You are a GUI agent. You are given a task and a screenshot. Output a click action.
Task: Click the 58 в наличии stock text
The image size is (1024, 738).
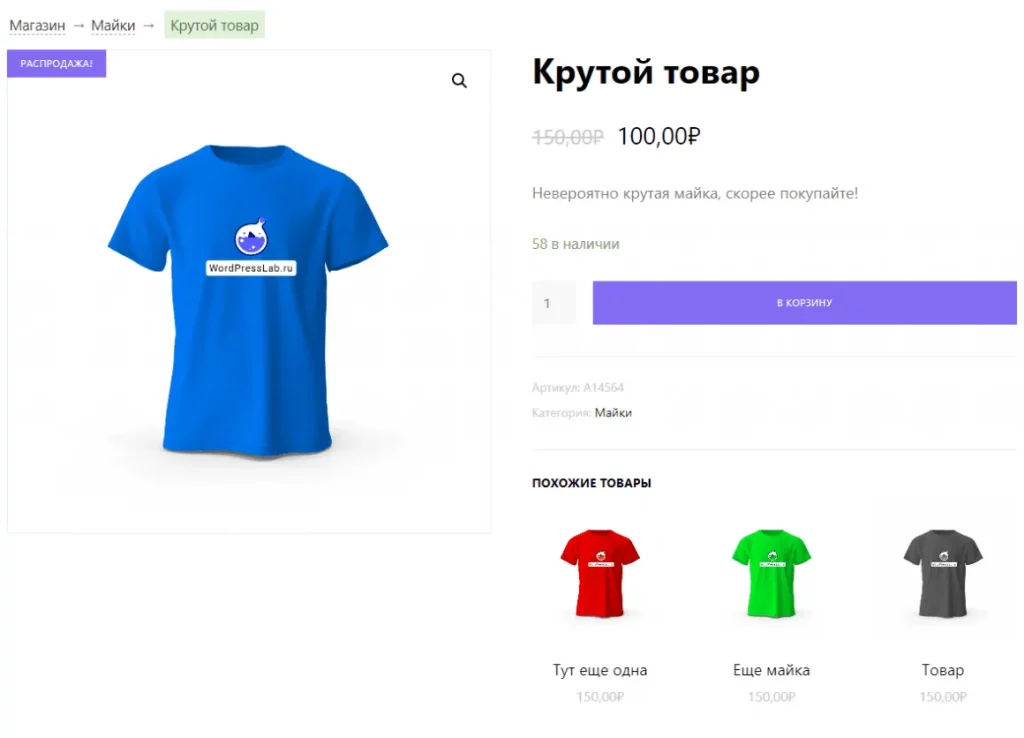click(x=576, y=244)
